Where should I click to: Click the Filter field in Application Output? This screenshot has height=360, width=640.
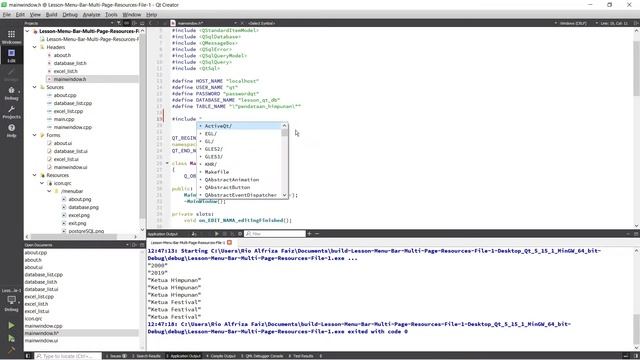275,234
